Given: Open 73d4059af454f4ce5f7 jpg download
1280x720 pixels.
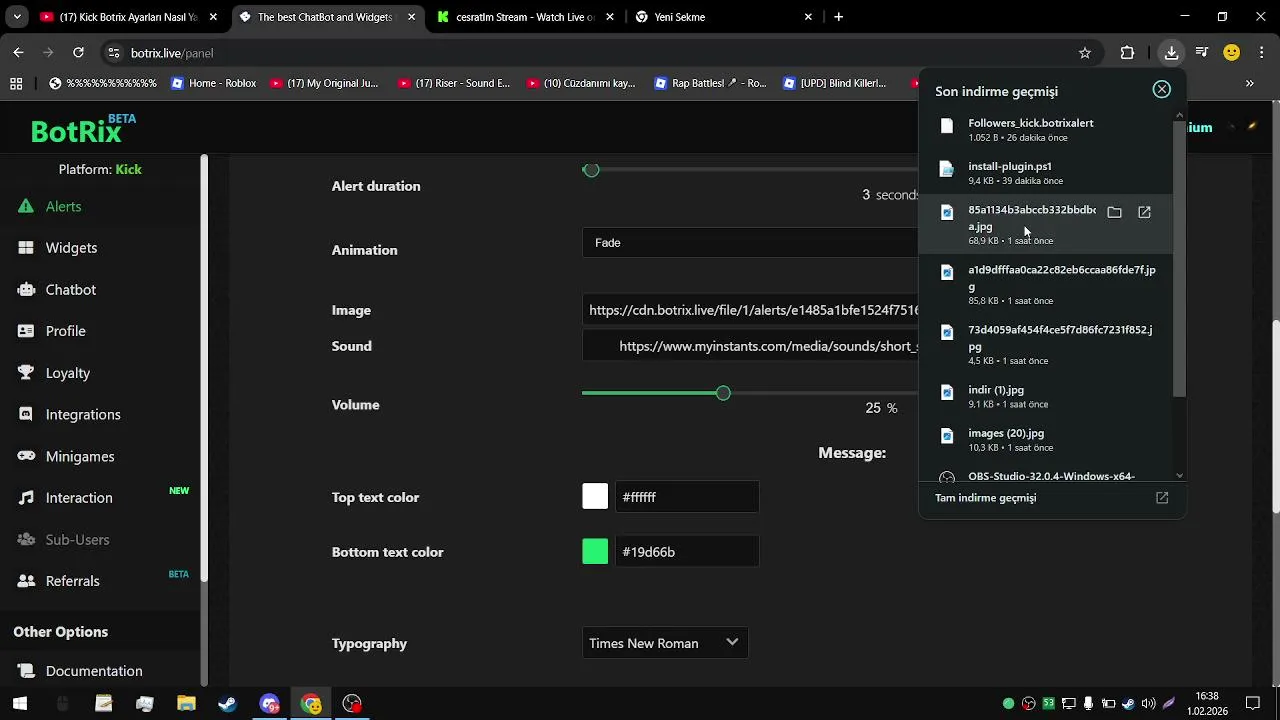Looking at the screenshot, I should pos(1045,344).
